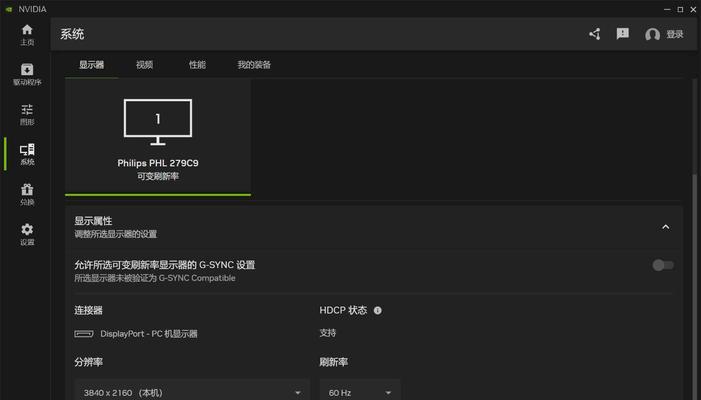The height and width of the screenshot is (400, 701).
Task: Collapse the 显示属性 section chevron
Action: tap(666, 227)
